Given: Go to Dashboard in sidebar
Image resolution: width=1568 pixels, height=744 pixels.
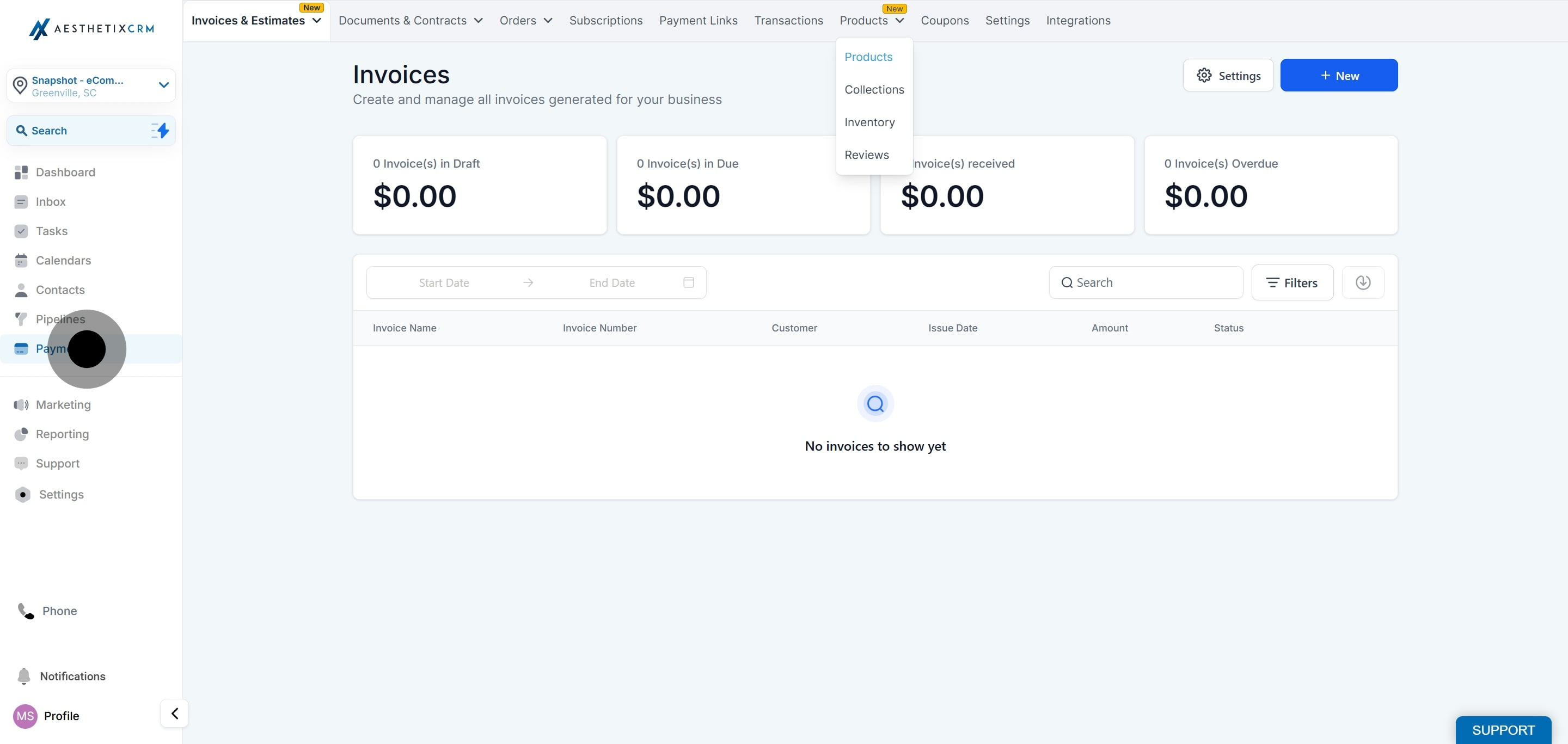Looking at the screenshot, I should point(65,172).
